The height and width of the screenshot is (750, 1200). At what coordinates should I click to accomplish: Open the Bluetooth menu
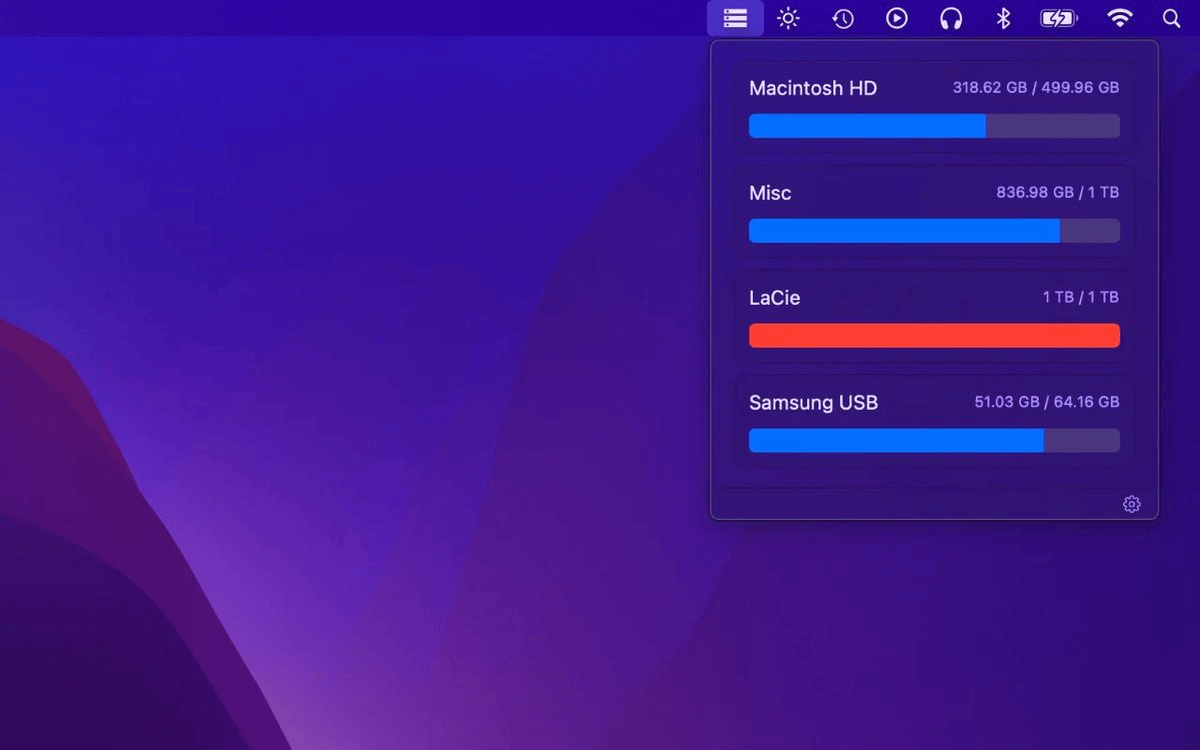pos(1004,18)
